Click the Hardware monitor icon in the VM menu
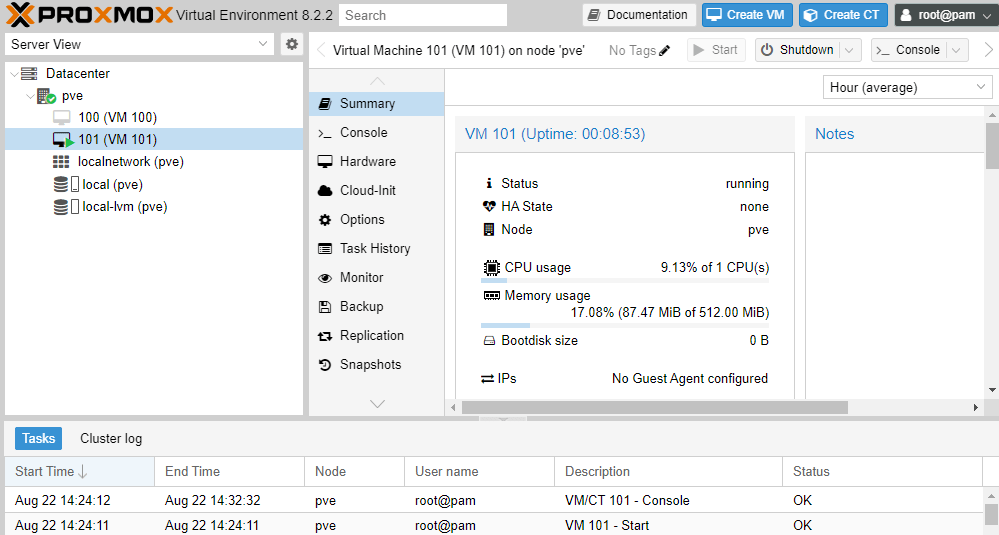The image size is (999, 535). point(325,162)
